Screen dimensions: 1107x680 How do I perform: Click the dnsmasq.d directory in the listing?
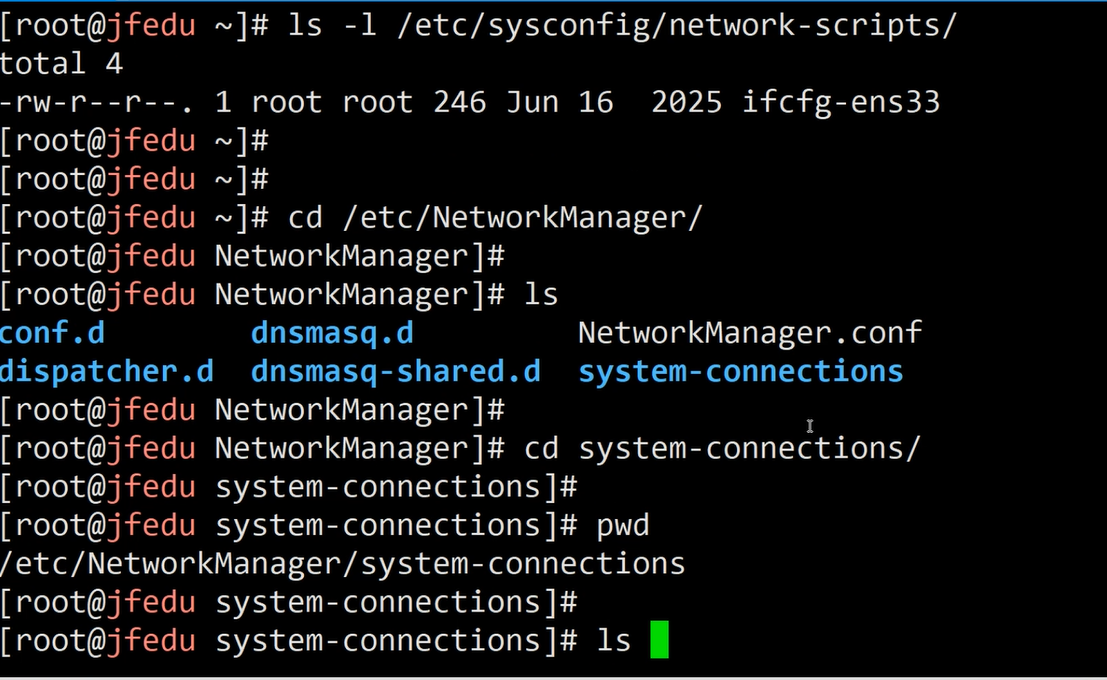332,333
